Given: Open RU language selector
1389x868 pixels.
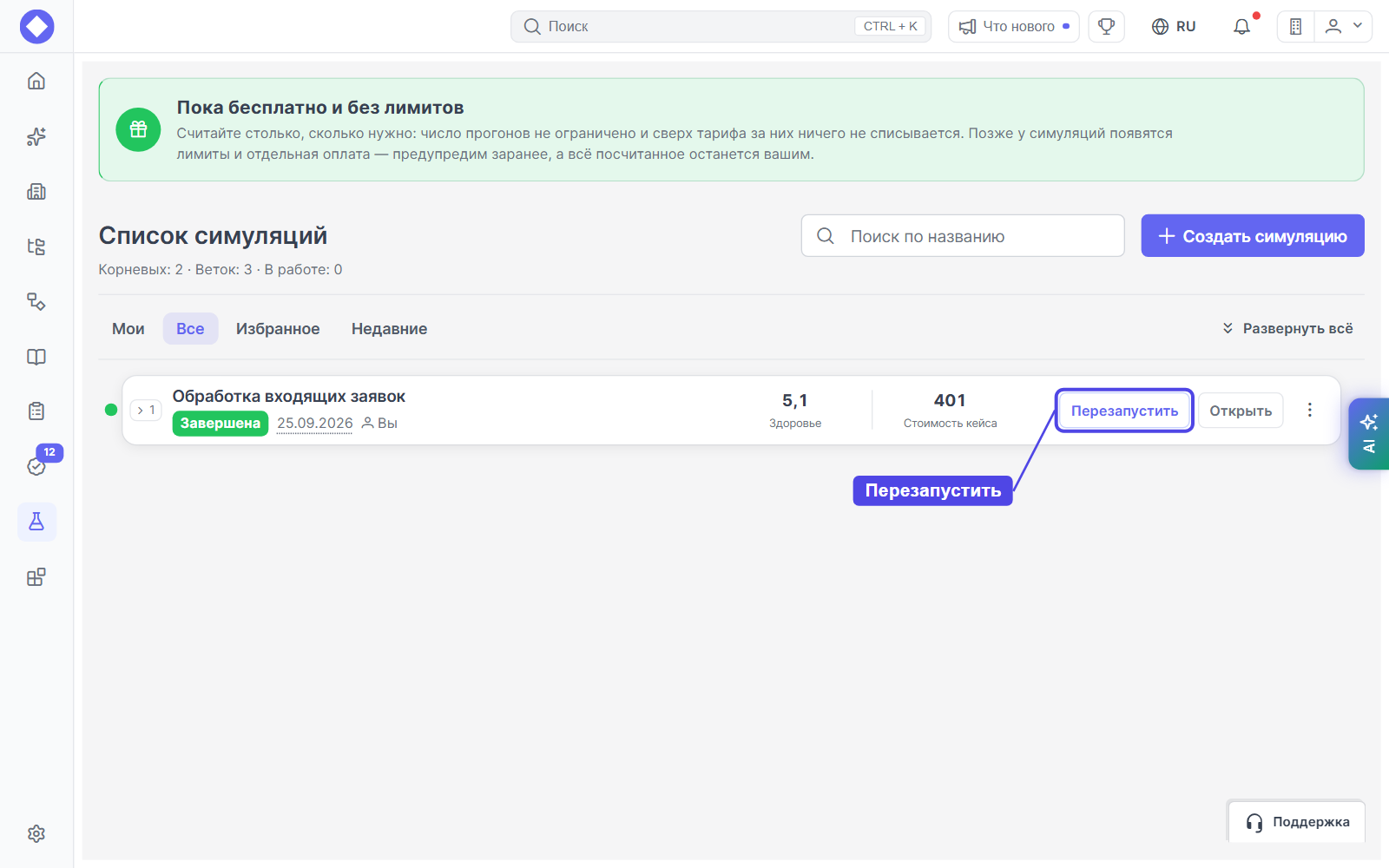Looking at the screenshot, I should pos(1174,26).
